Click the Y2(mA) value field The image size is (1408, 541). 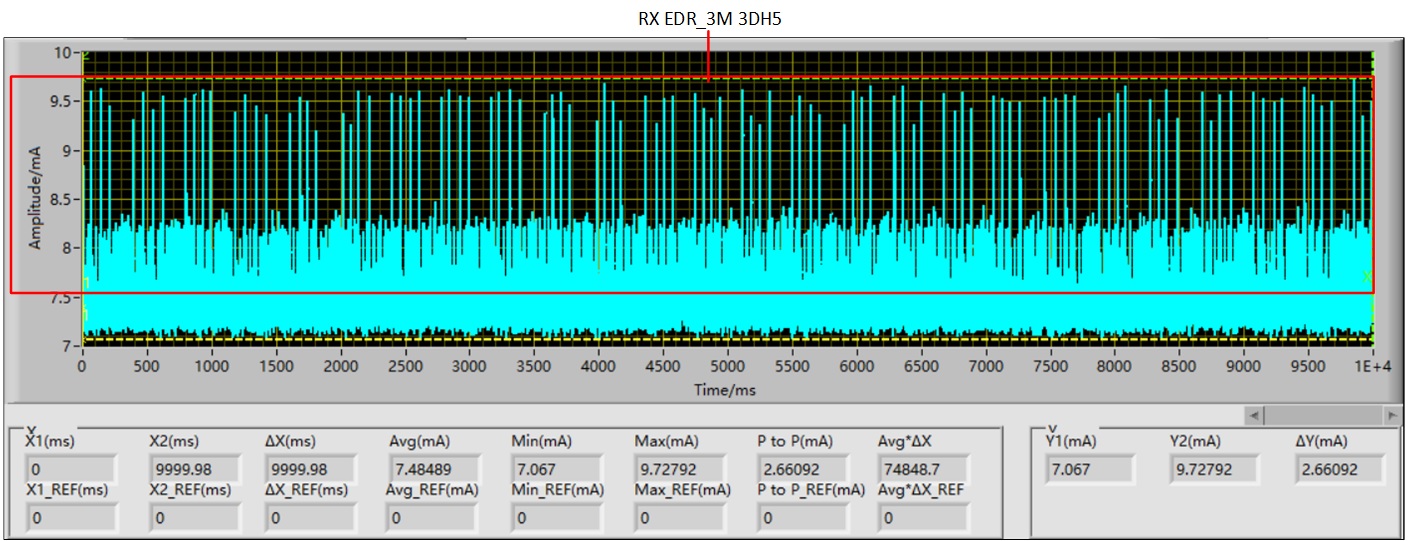point(1214,468)
